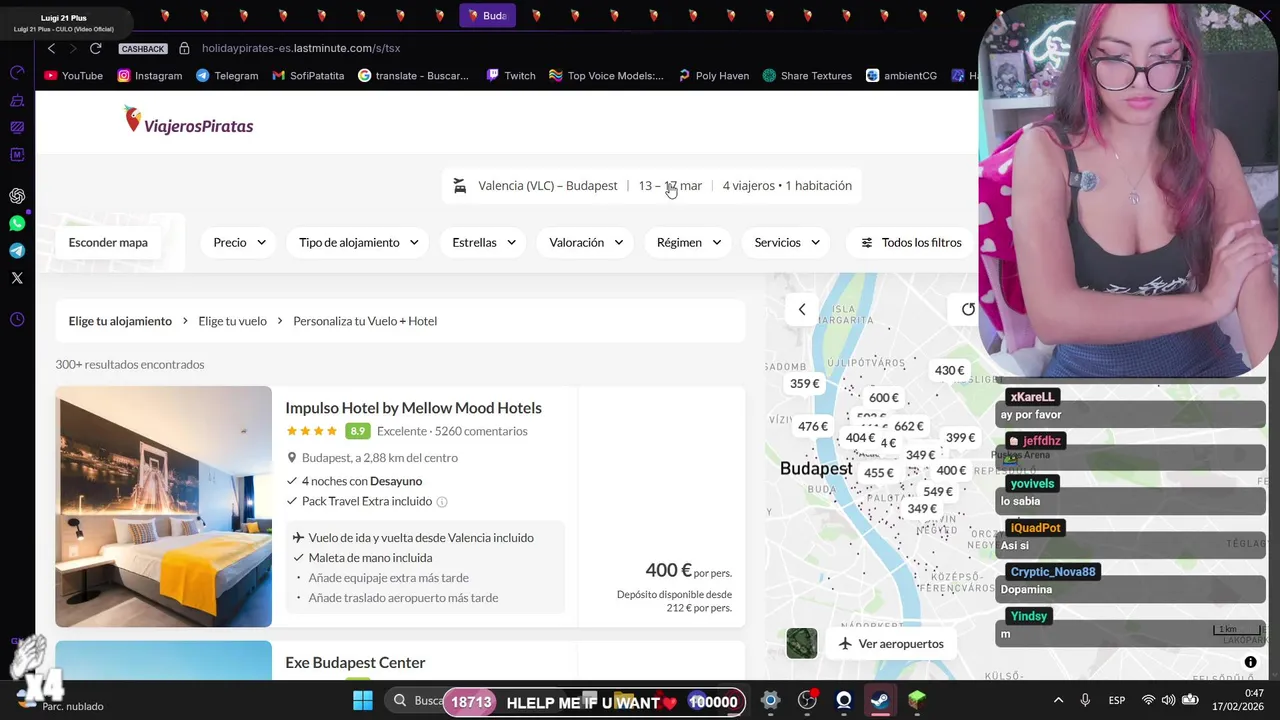1280x720 pixels.
Task: Expand the Estrellas filter dropdown
Action: click(x=484, y=242)
